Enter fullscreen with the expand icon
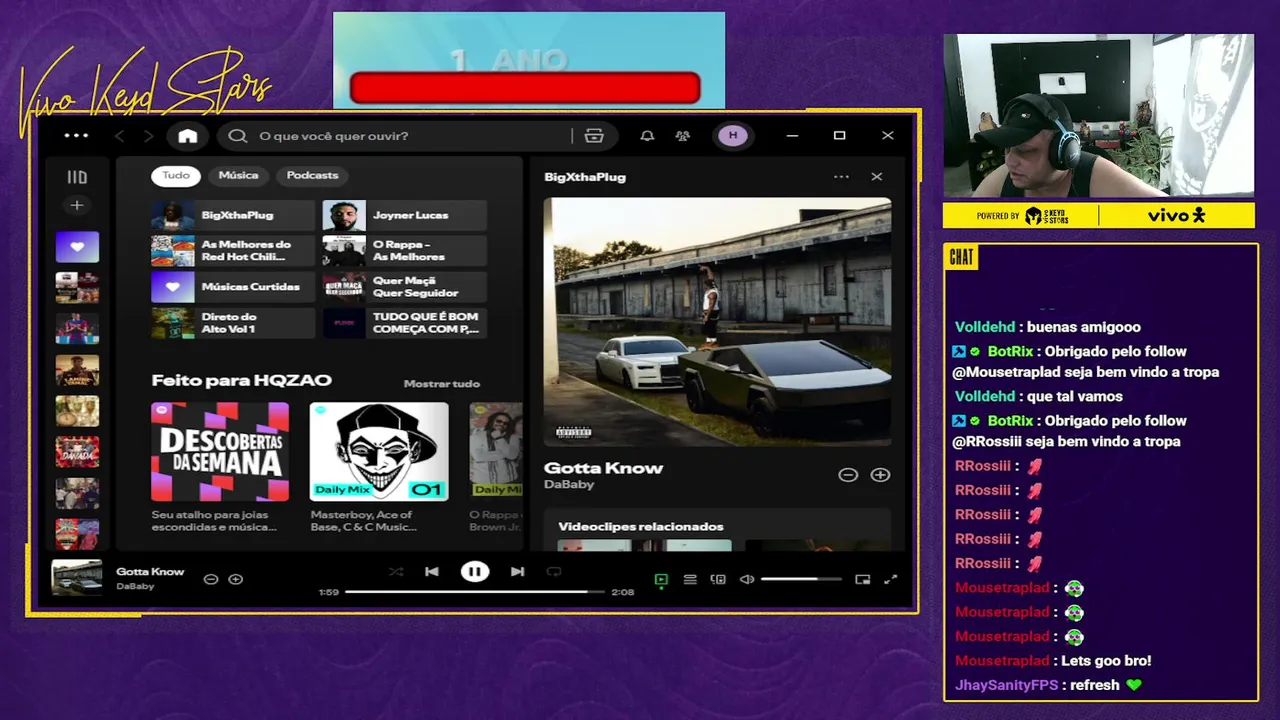 890,579
